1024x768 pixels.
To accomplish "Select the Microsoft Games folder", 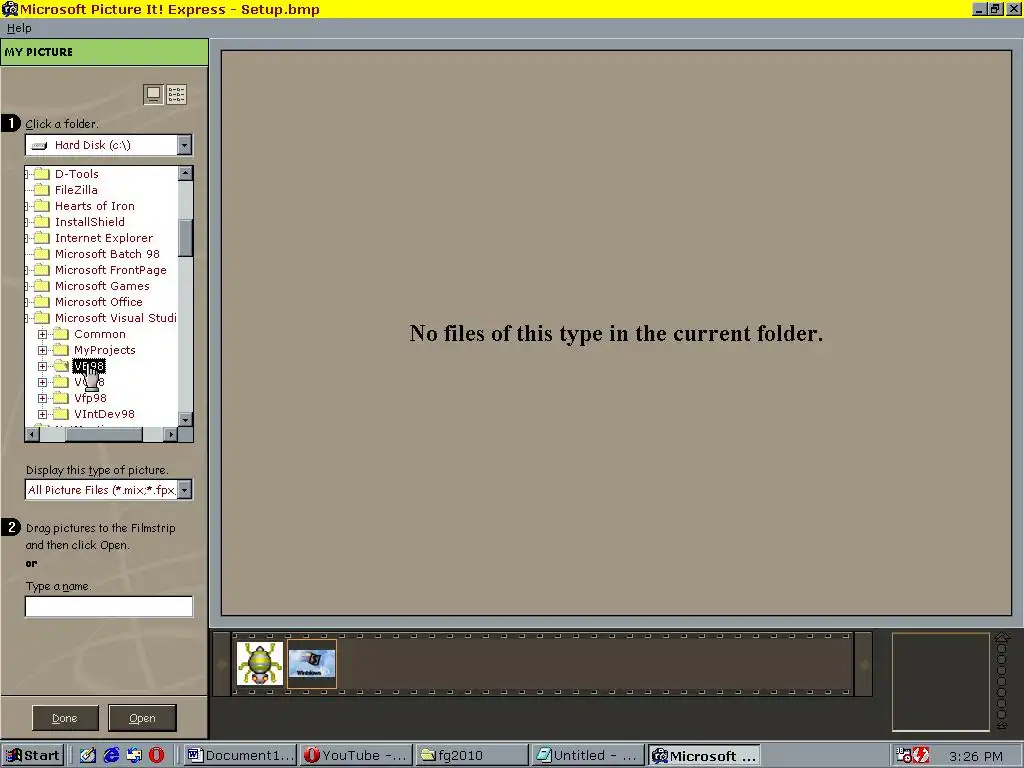I will 102,286.
